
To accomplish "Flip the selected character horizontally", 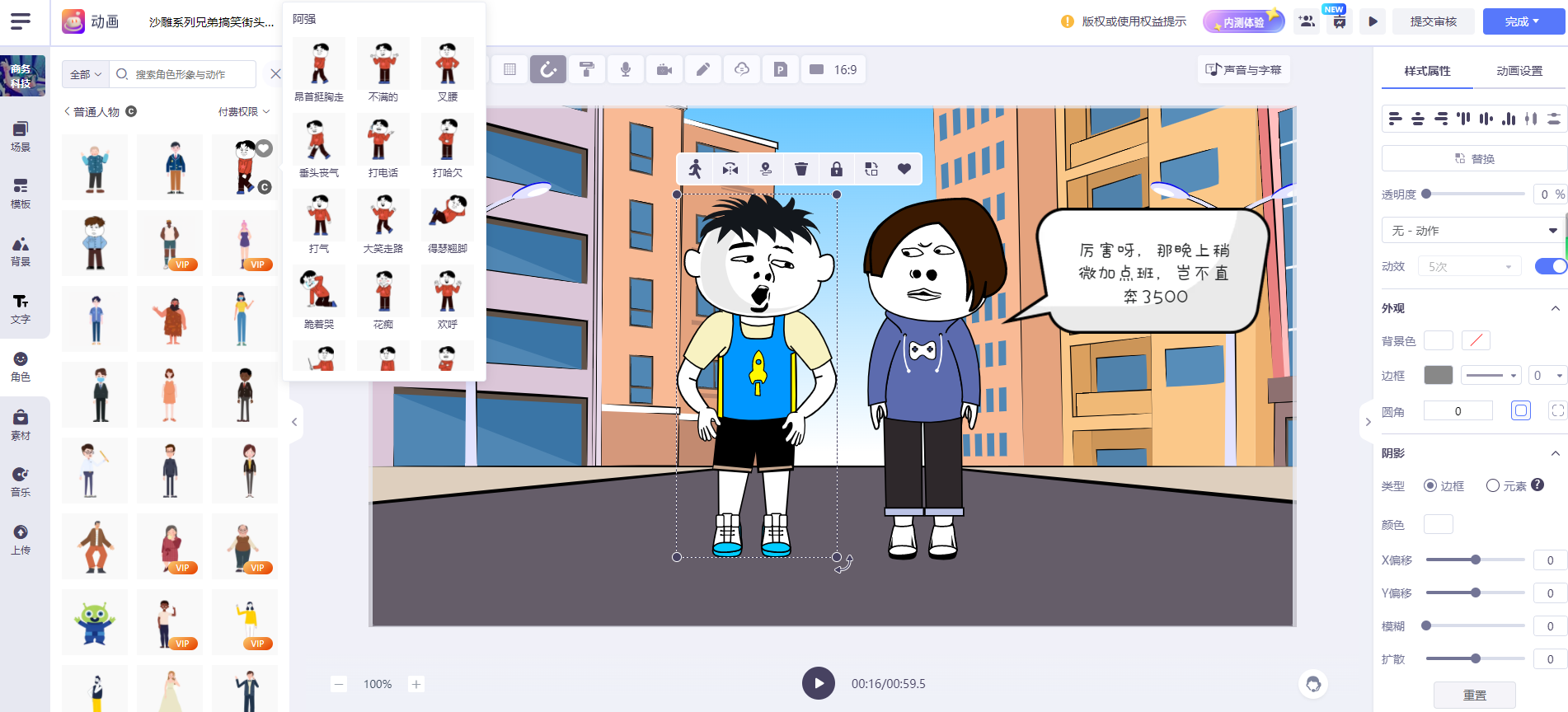I will click(x=730, y=169).
